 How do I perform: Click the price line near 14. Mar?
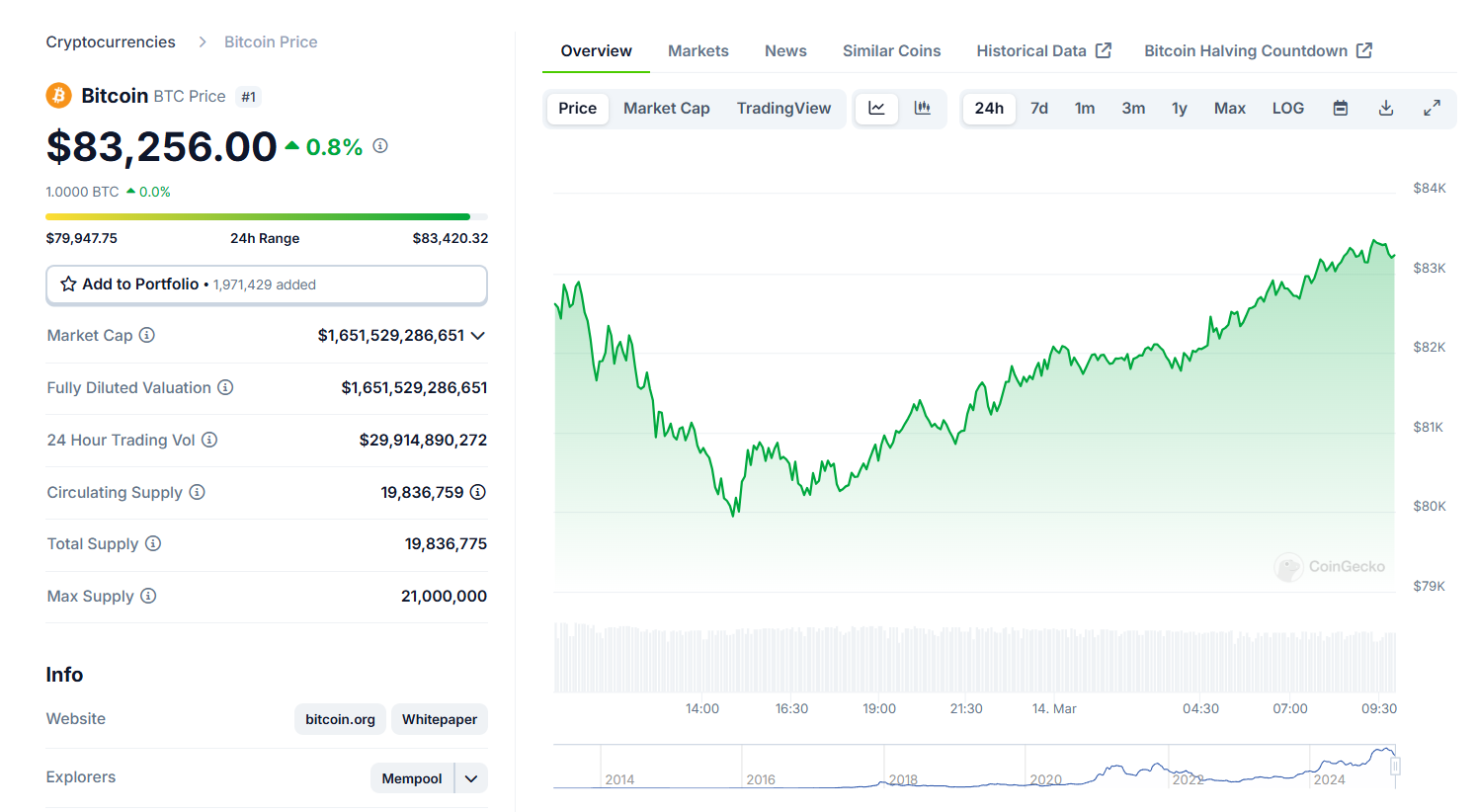click(x=1053, y=349)
